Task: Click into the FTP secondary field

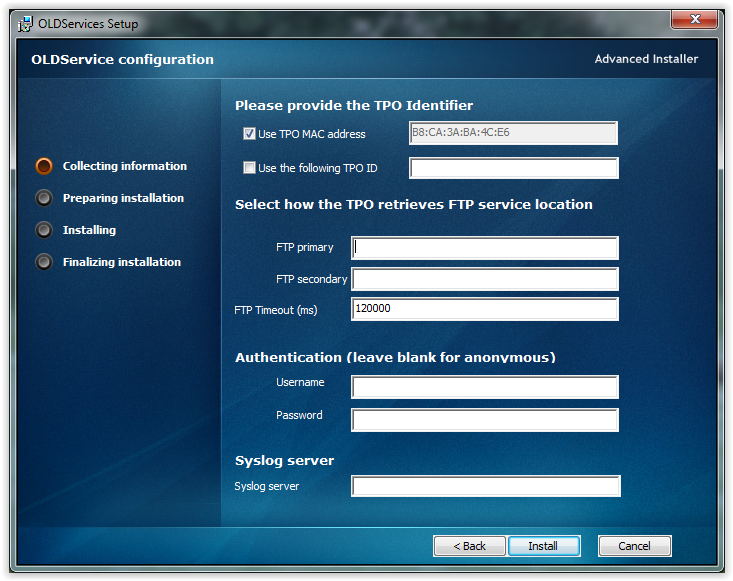Action: coord(484,279)
